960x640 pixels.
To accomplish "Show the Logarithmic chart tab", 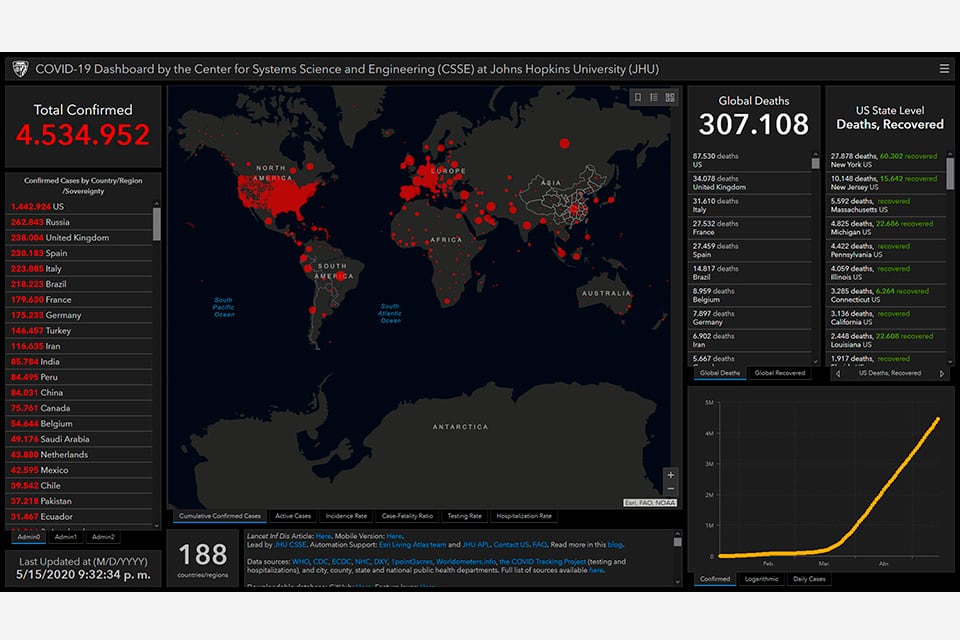I will 762,579.
